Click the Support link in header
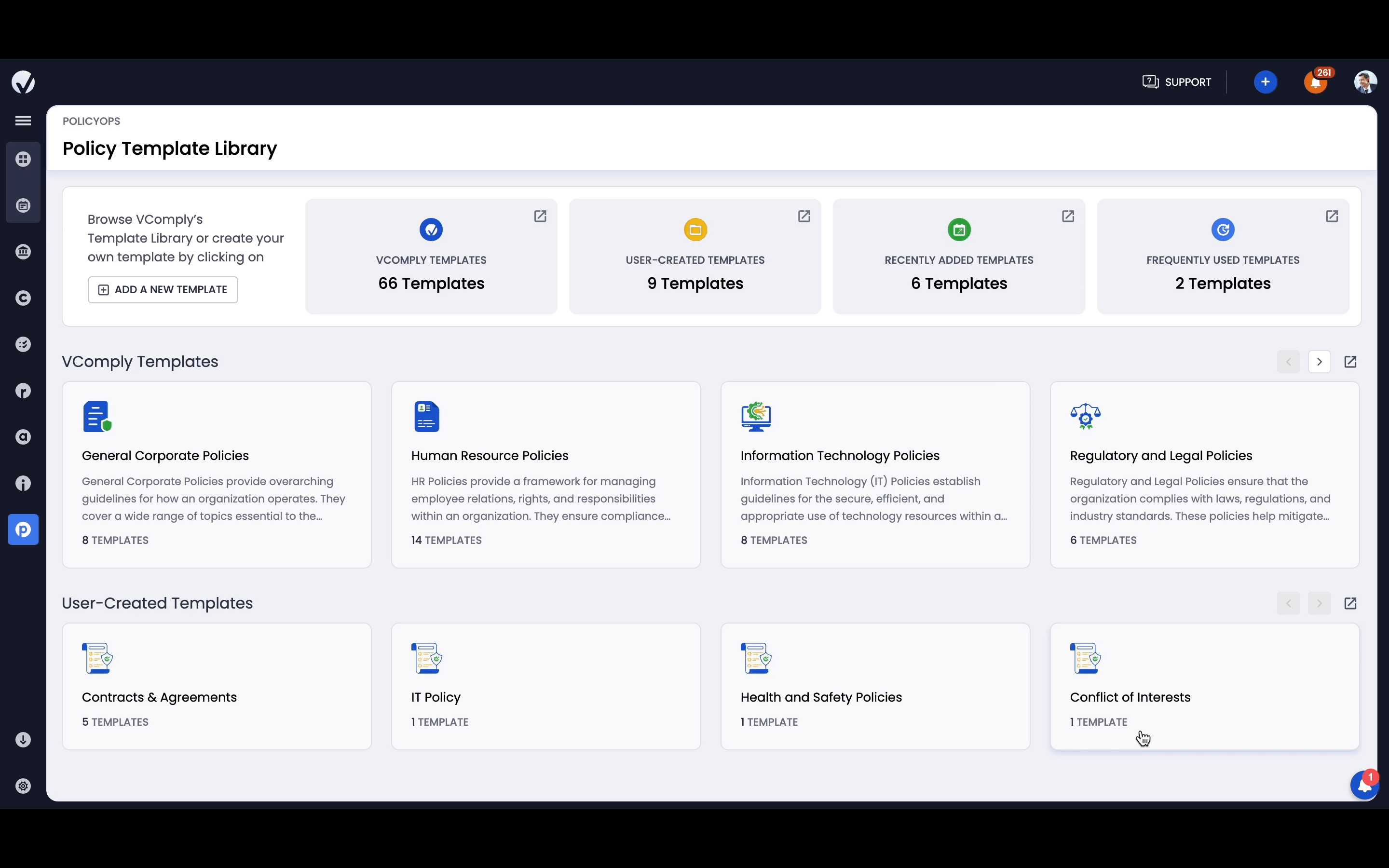The image size is (1389, 868). coord(1177,82)
